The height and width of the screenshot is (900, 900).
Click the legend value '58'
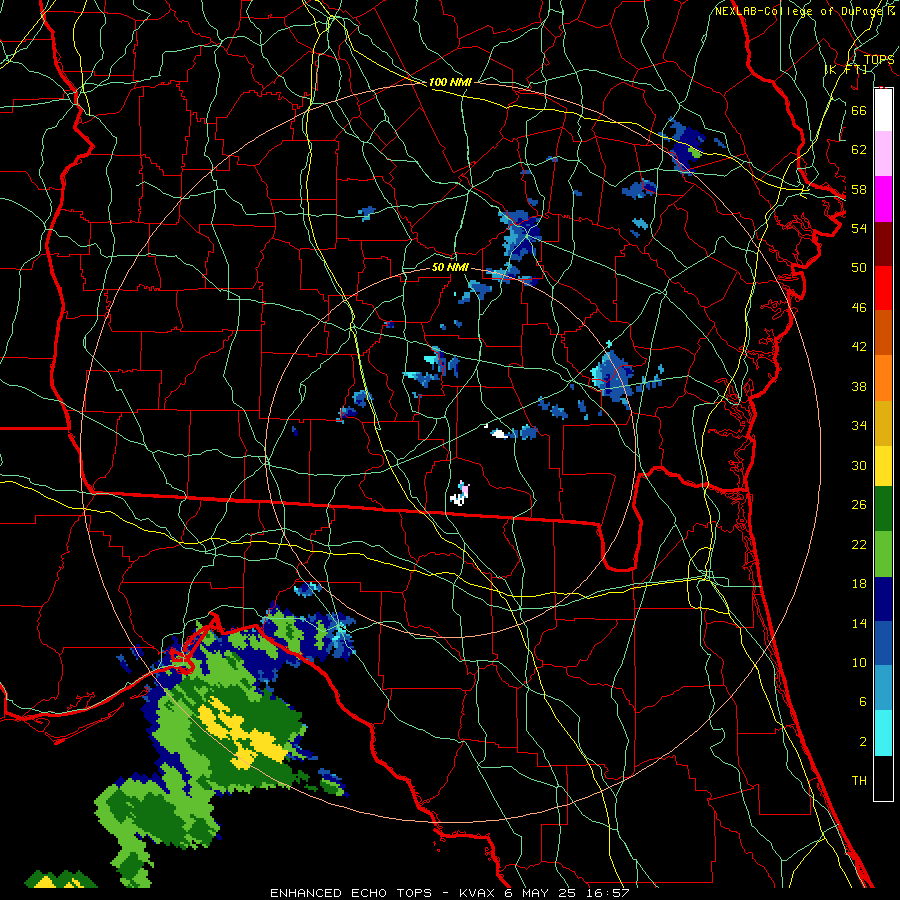coord(859,189)
